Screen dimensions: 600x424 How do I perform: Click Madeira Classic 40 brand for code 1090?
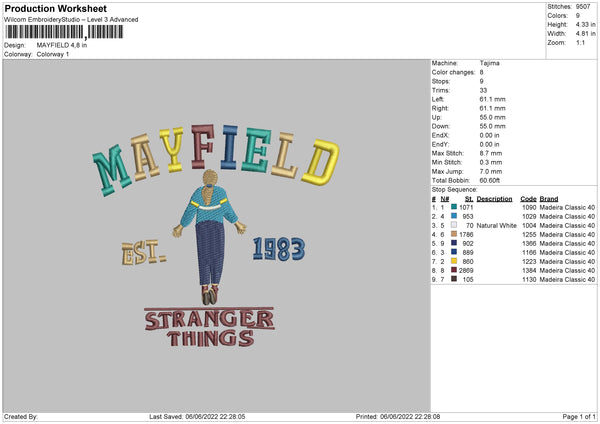click(567, 207)
